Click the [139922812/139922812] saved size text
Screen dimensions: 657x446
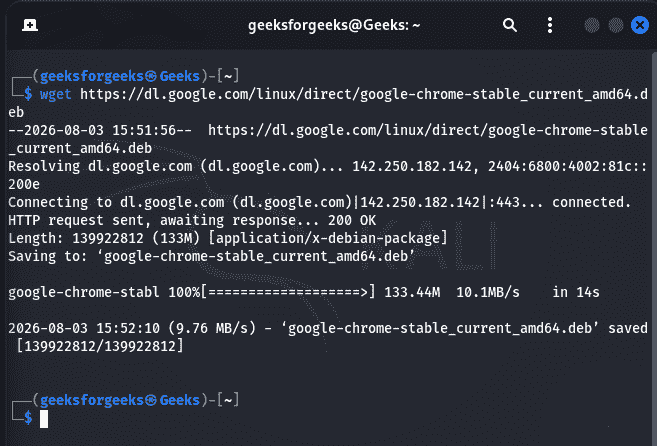[100, 347]
